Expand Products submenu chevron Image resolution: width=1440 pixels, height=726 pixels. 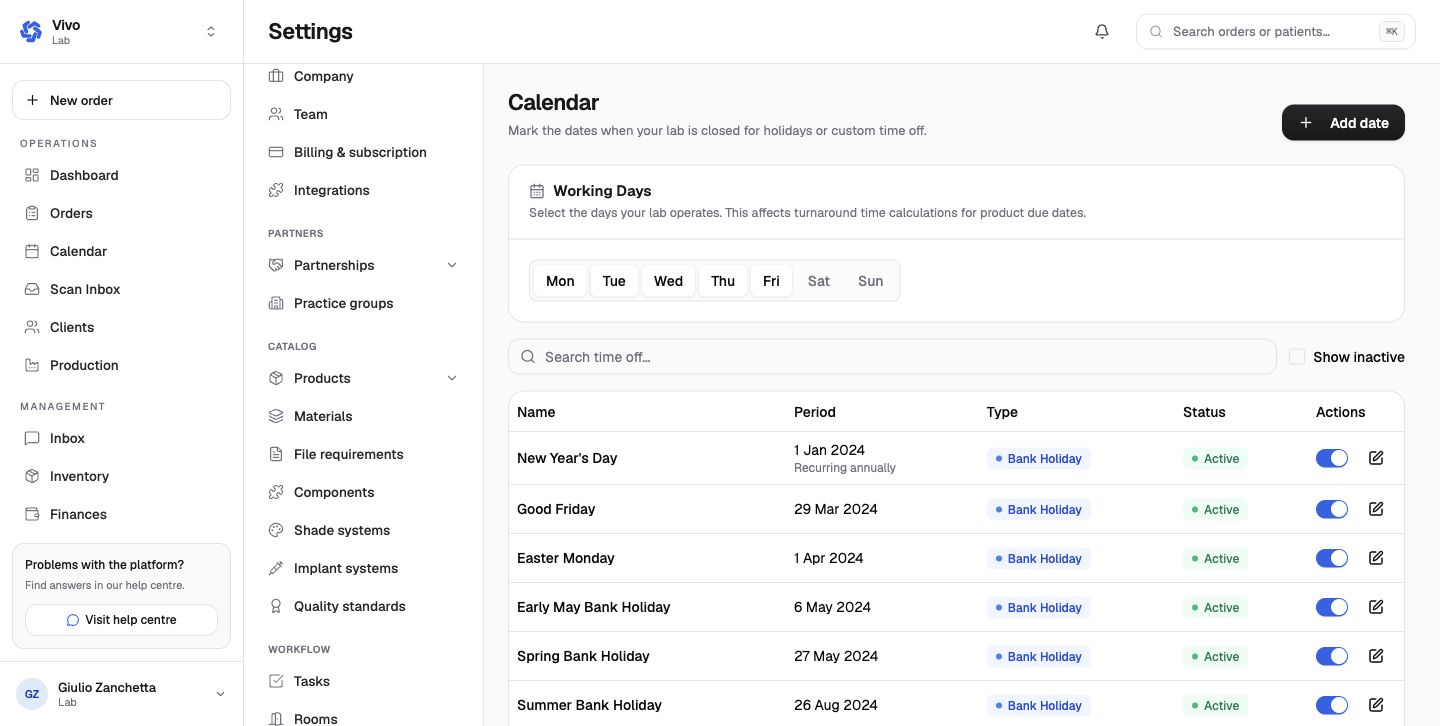[451, 378]
